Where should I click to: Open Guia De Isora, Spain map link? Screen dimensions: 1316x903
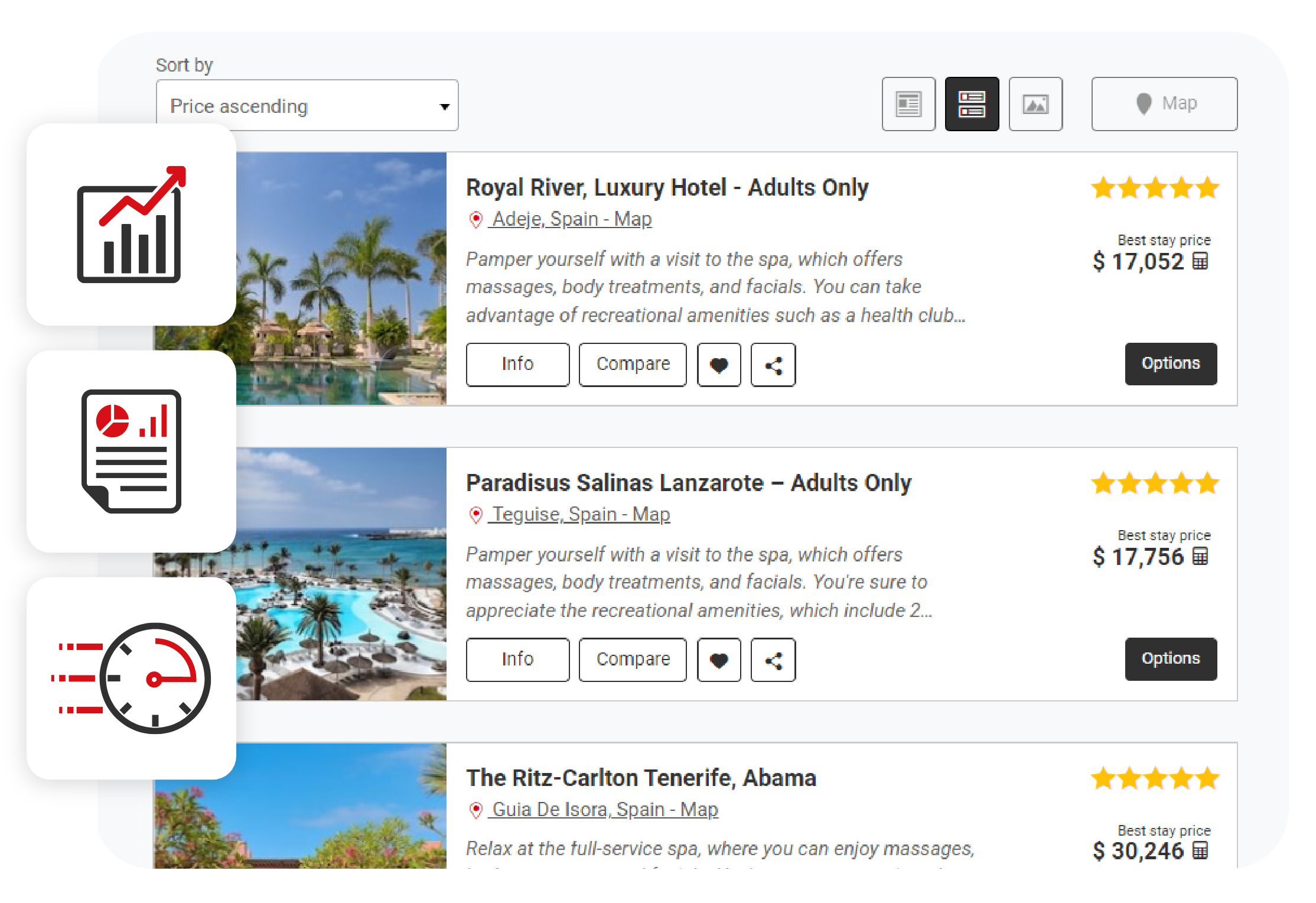(x=604, y=810)
